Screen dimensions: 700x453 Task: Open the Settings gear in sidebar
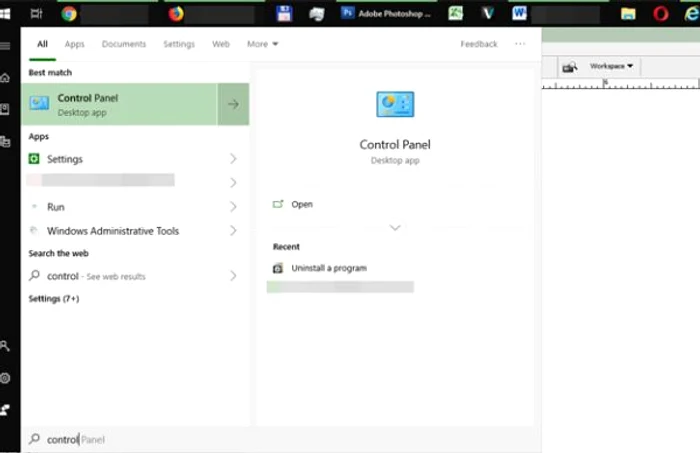pos(5,378)
